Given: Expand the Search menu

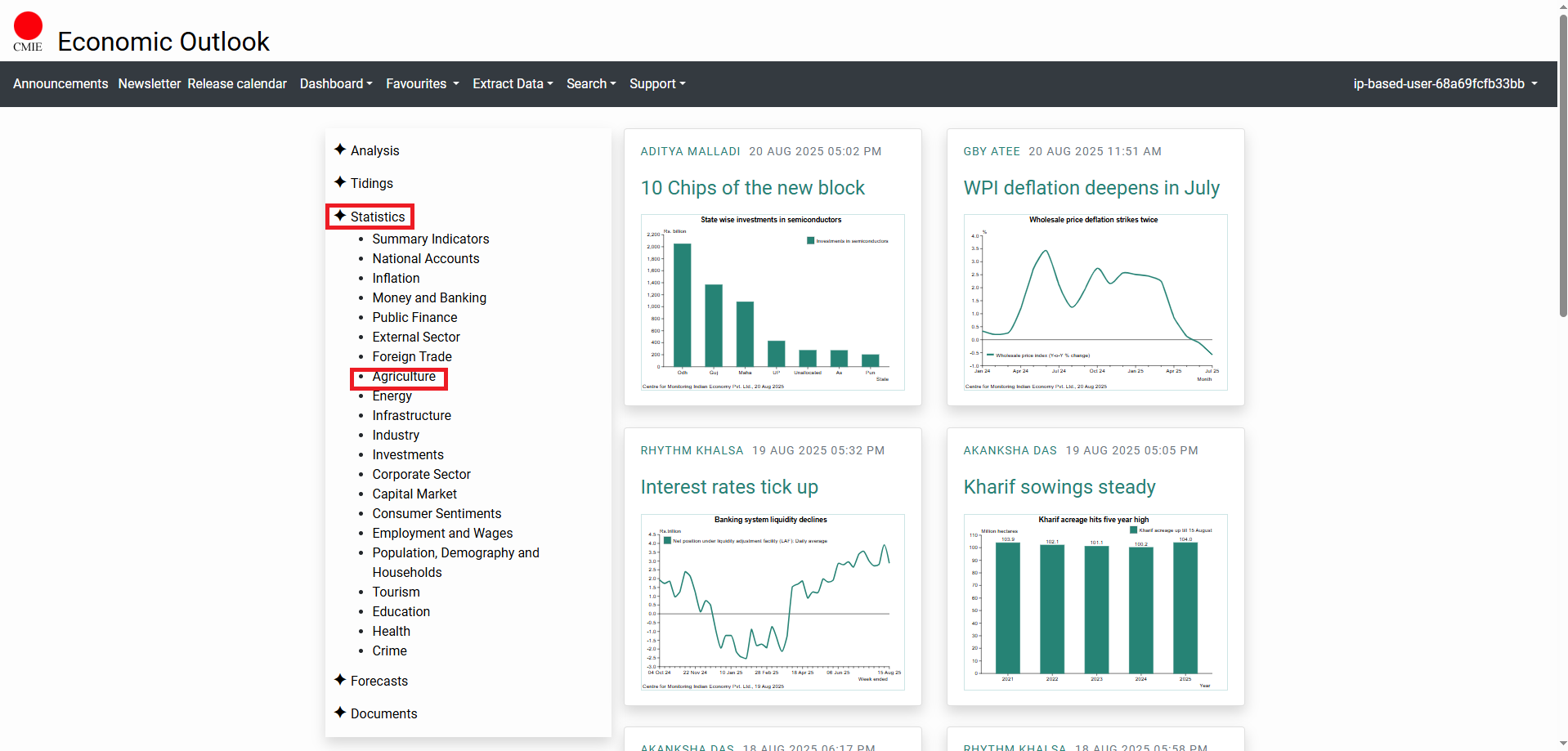Looking at the screenshot, I should (x=591, y=84).
